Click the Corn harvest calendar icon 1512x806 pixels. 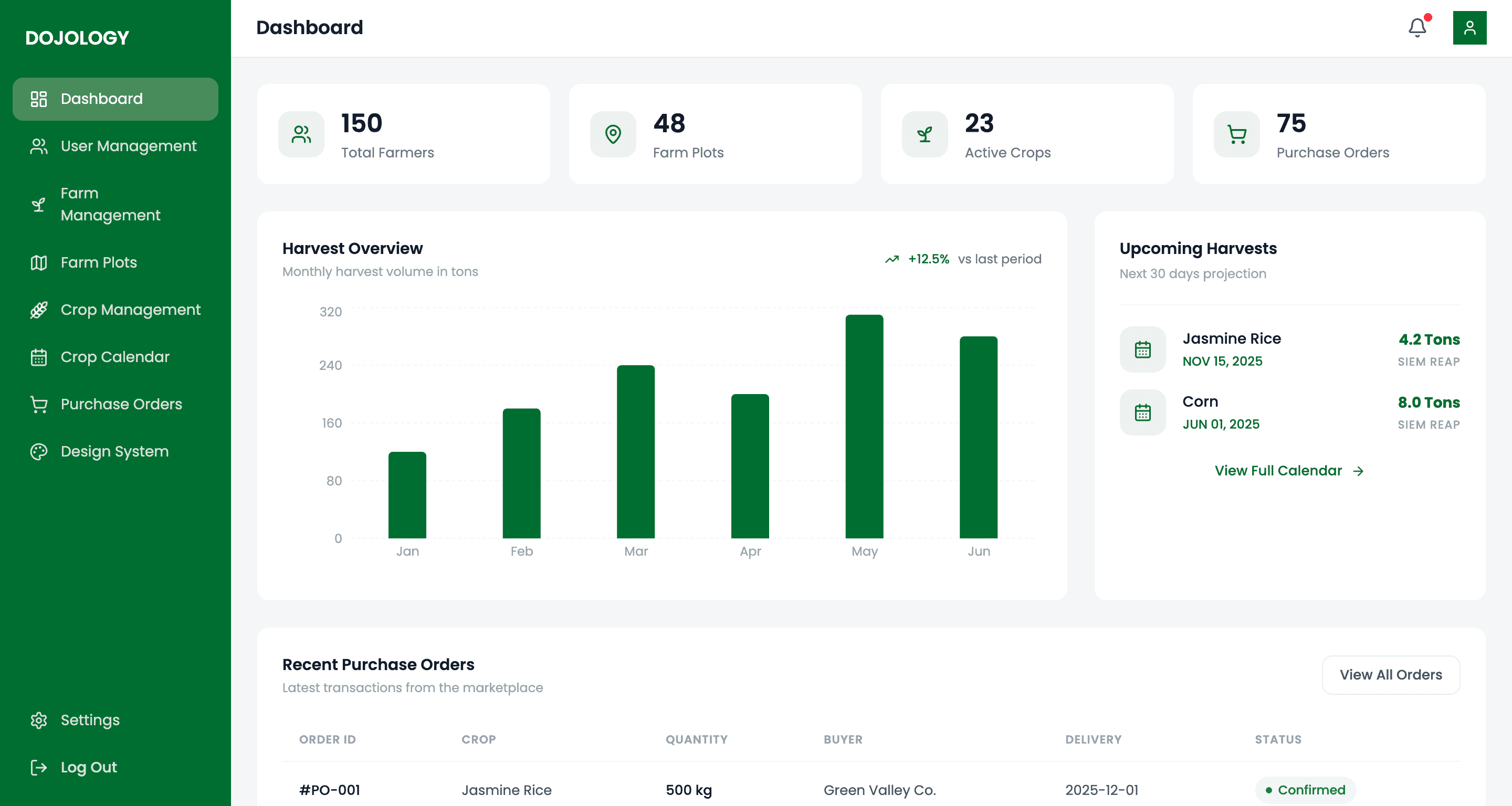pyautogui.click(x=1142, y=412)
